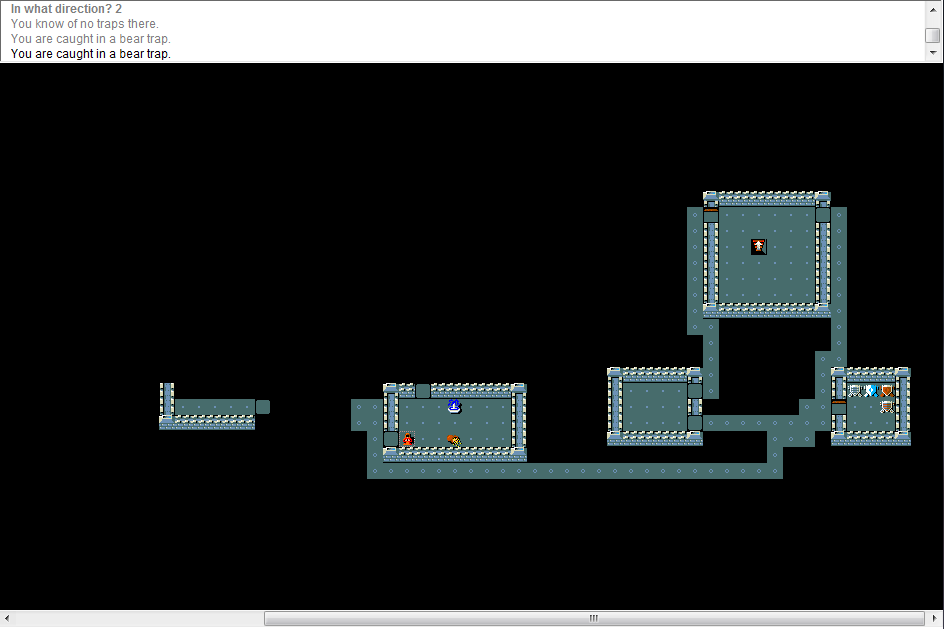Click the striped shield item in the lower row
944x629 pixels.
pos(887,407)
